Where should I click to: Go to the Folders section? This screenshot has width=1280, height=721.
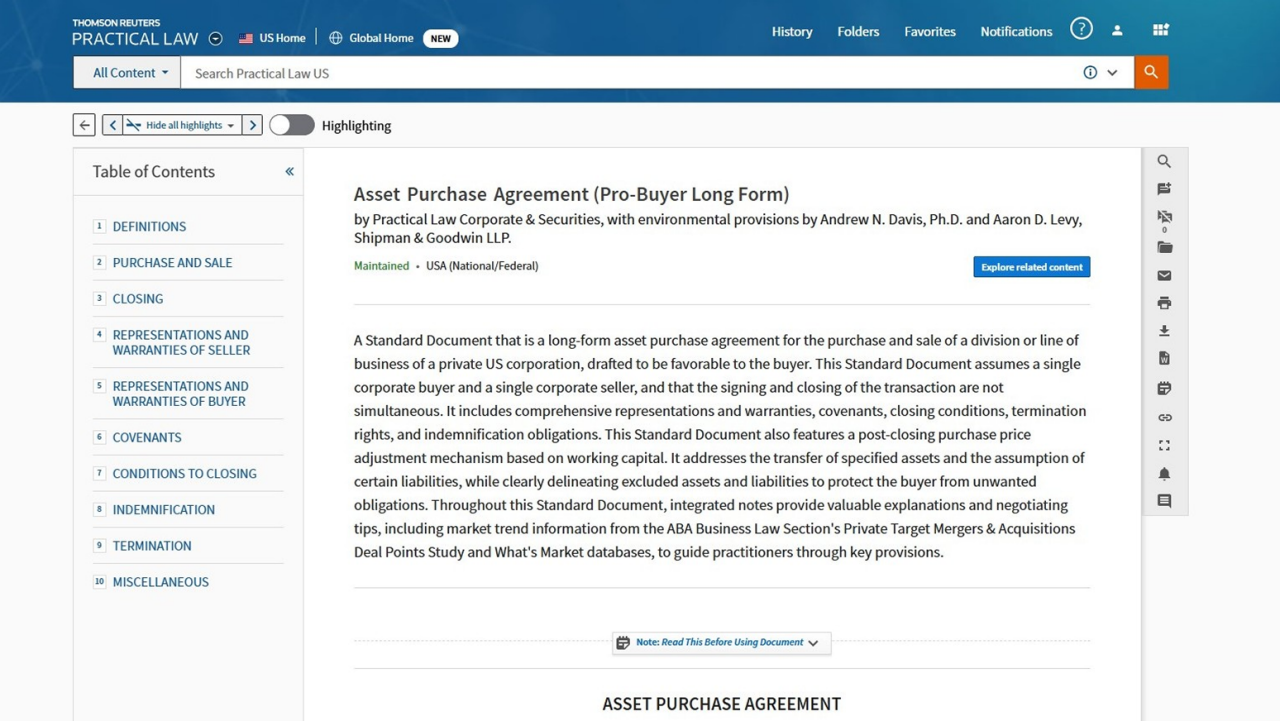857,31
